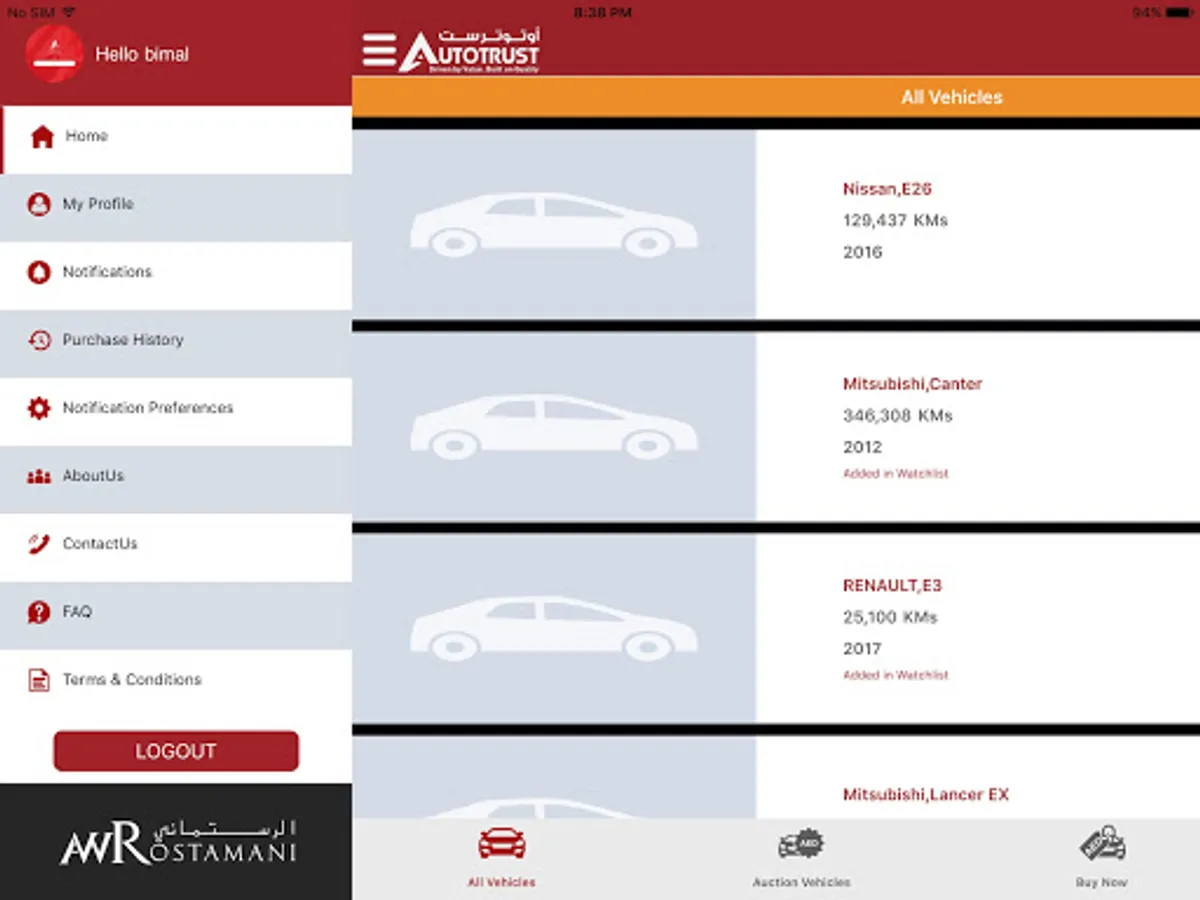
Task: Select the Nissan,E26 vehicle title
Action: [887, 189]
